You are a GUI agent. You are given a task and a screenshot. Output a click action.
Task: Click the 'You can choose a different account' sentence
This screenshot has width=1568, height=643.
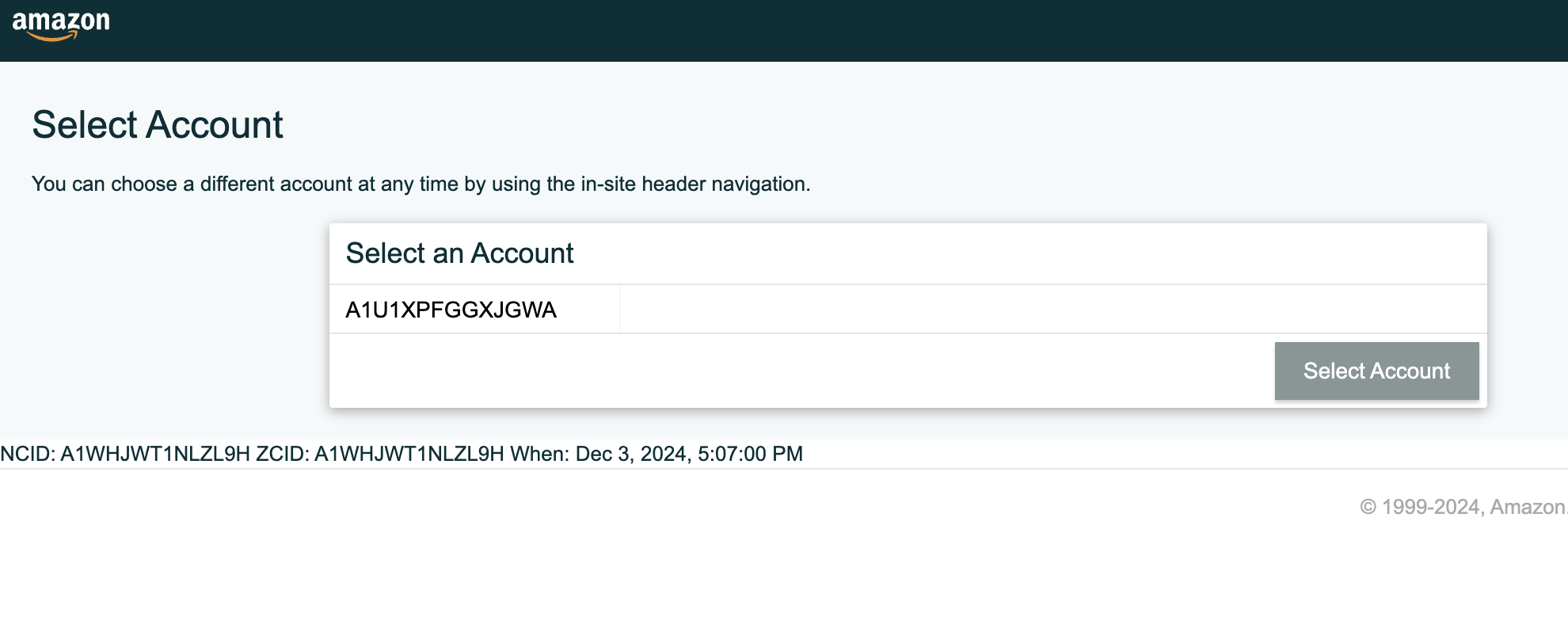tap(421, 184)
